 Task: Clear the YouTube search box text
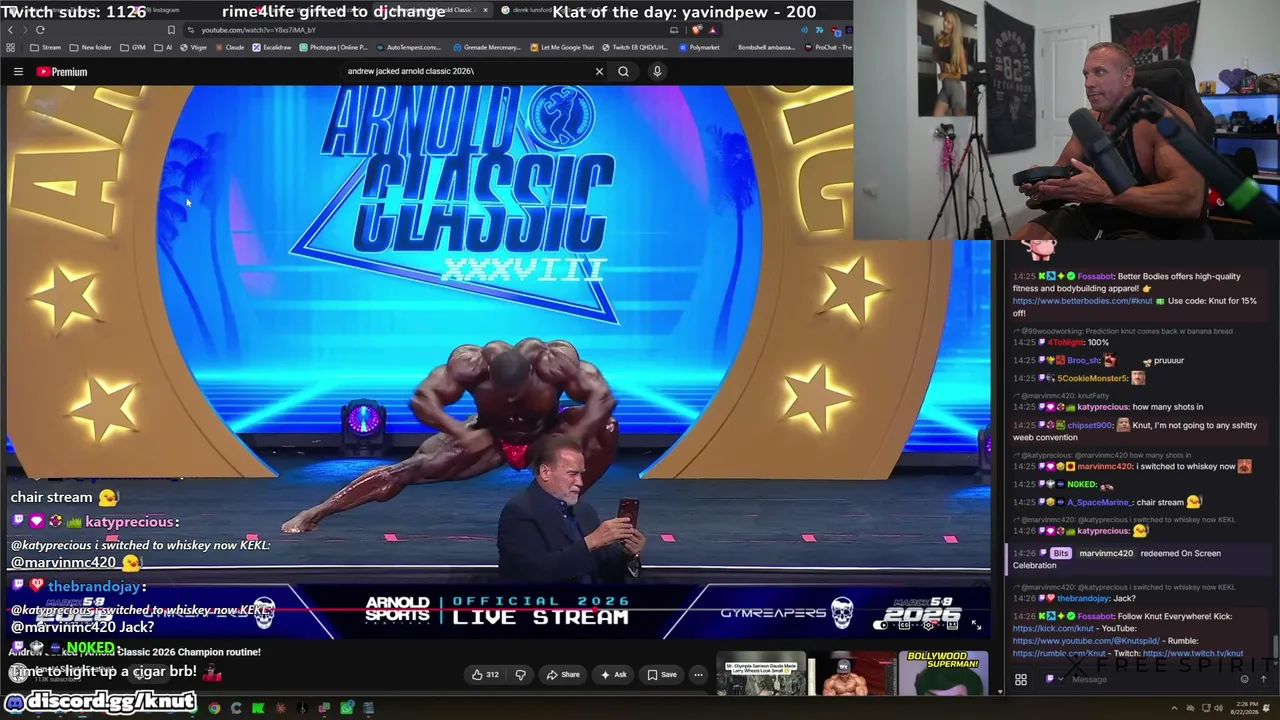pos(599,71)
